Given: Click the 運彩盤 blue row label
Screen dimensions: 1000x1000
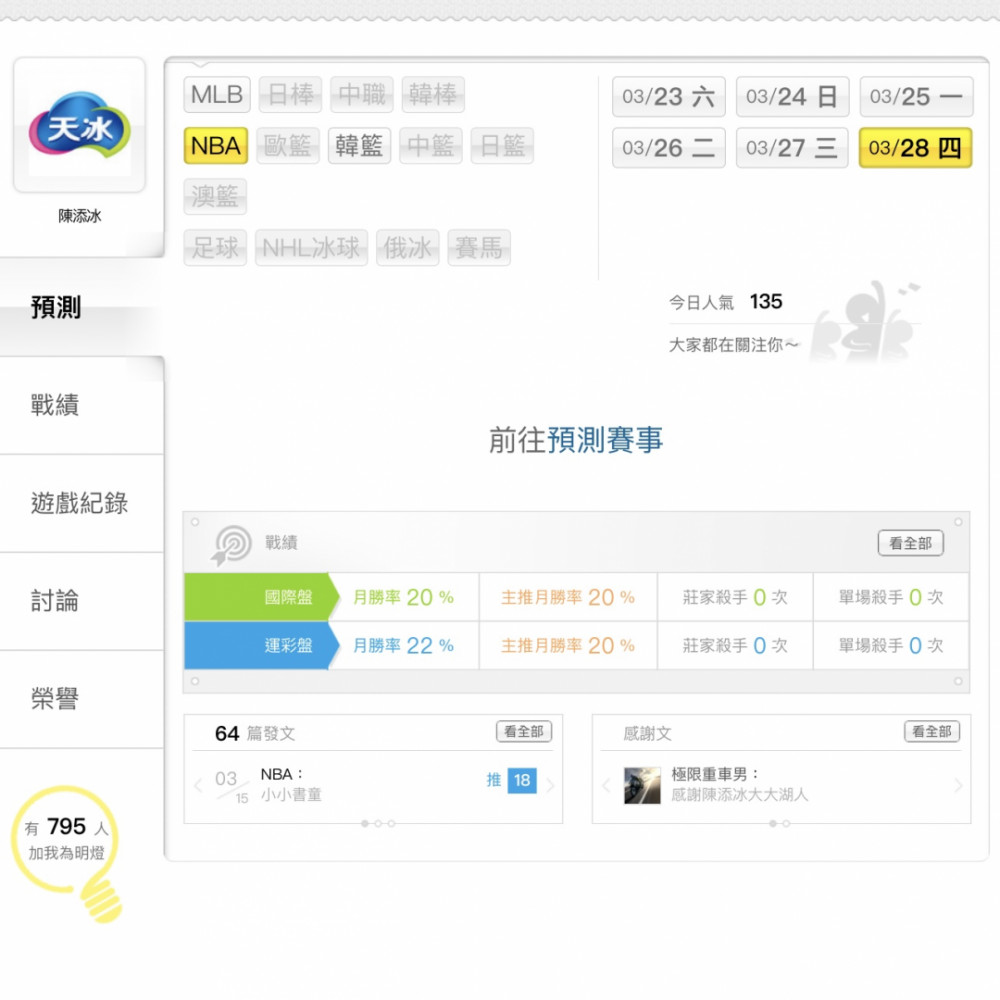Looking at the screenshot, I should (261, 645).
